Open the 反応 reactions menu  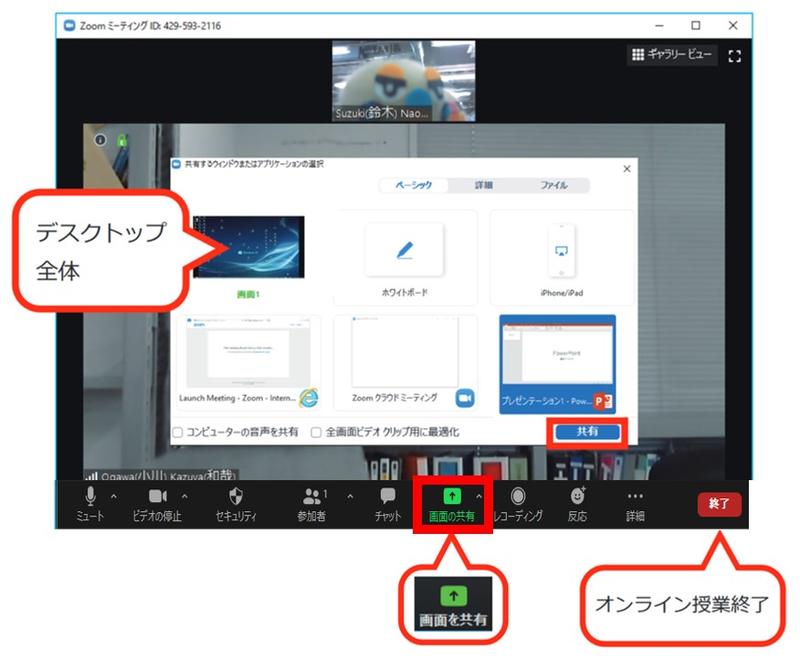tap(578, 503)
